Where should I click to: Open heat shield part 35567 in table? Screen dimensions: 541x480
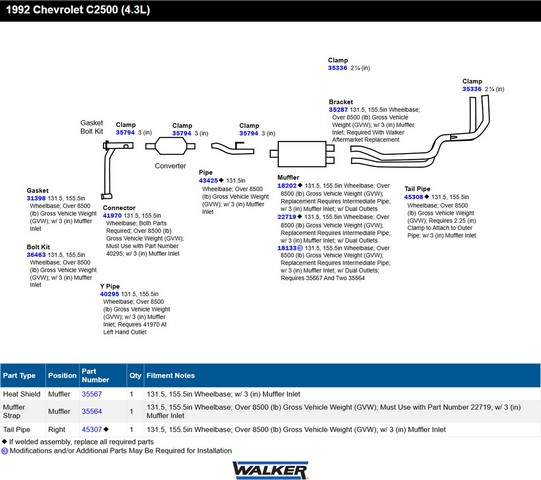pyautogui.click(x=92, y=394)
